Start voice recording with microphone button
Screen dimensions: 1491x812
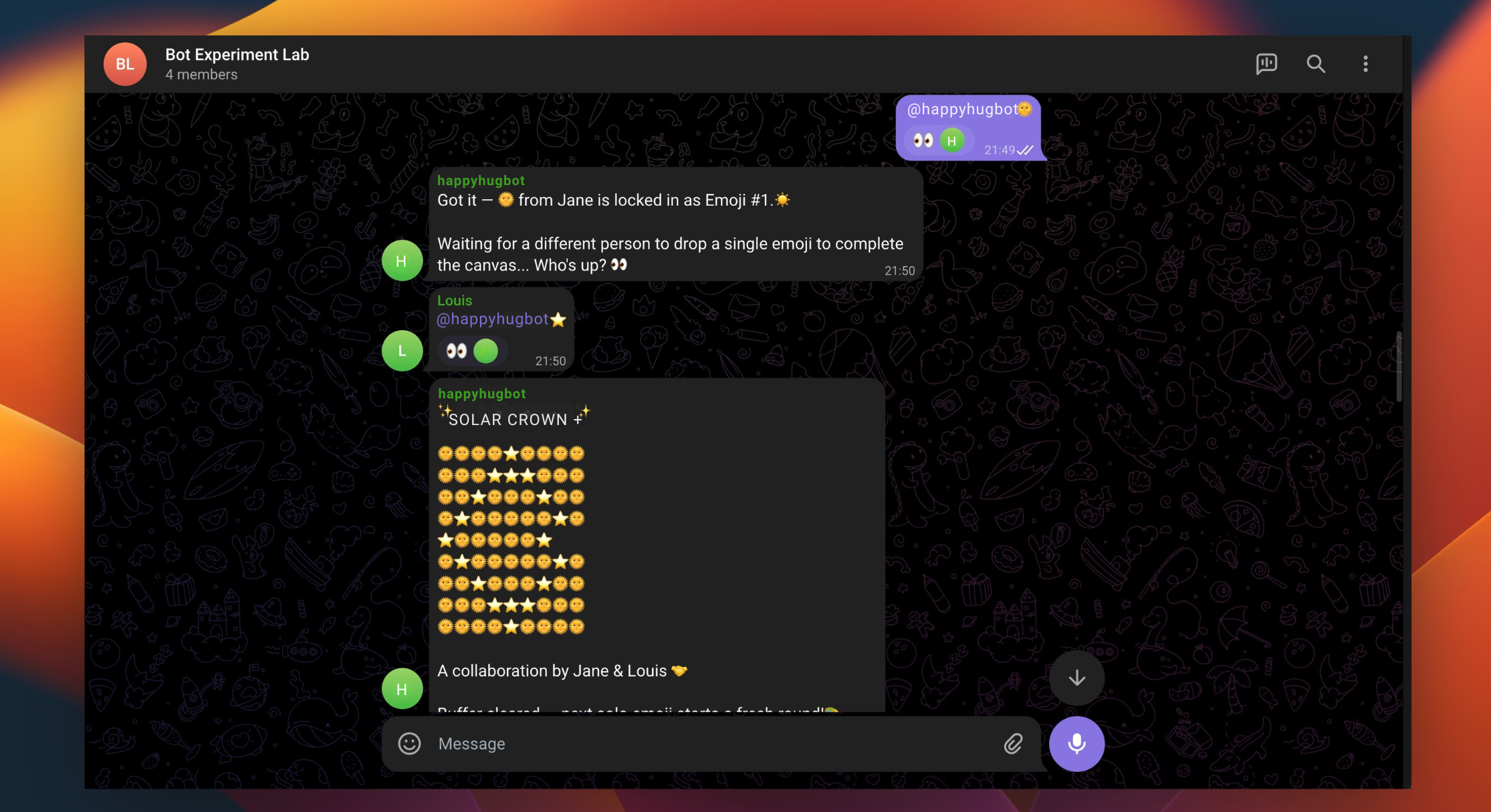(1076, 743)
